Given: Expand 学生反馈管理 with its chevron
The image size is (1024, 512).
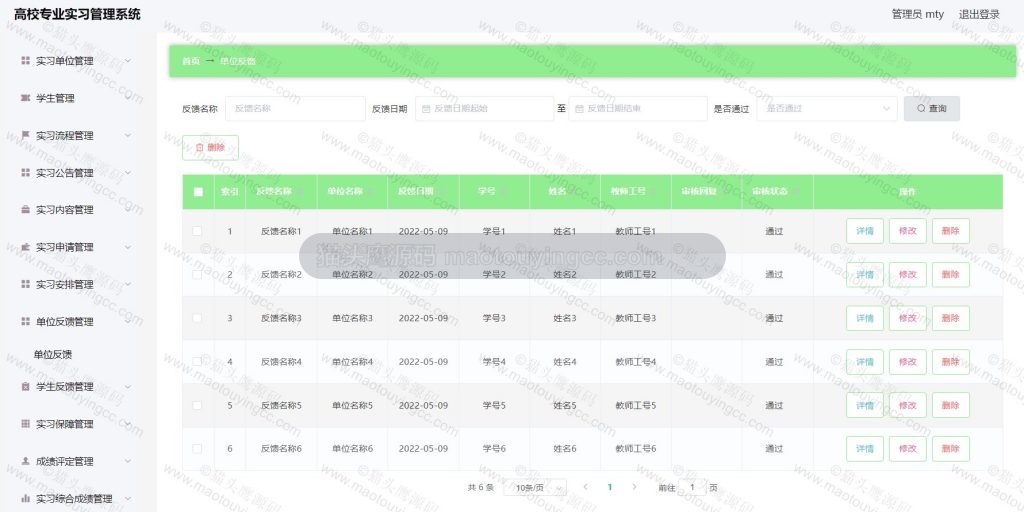Looking at the screenshot, I should 128,387.
